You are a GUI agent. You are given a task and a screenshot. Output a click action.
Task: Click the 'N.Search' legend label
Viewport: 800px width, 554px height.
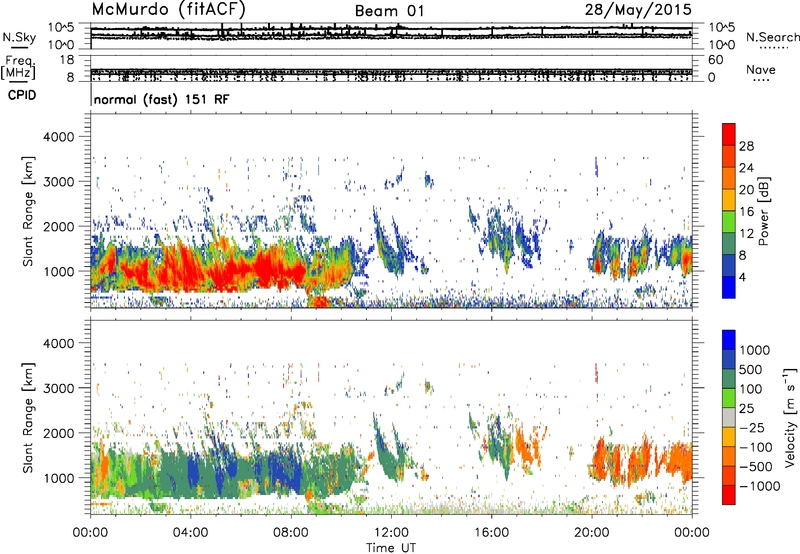point(772,37)
